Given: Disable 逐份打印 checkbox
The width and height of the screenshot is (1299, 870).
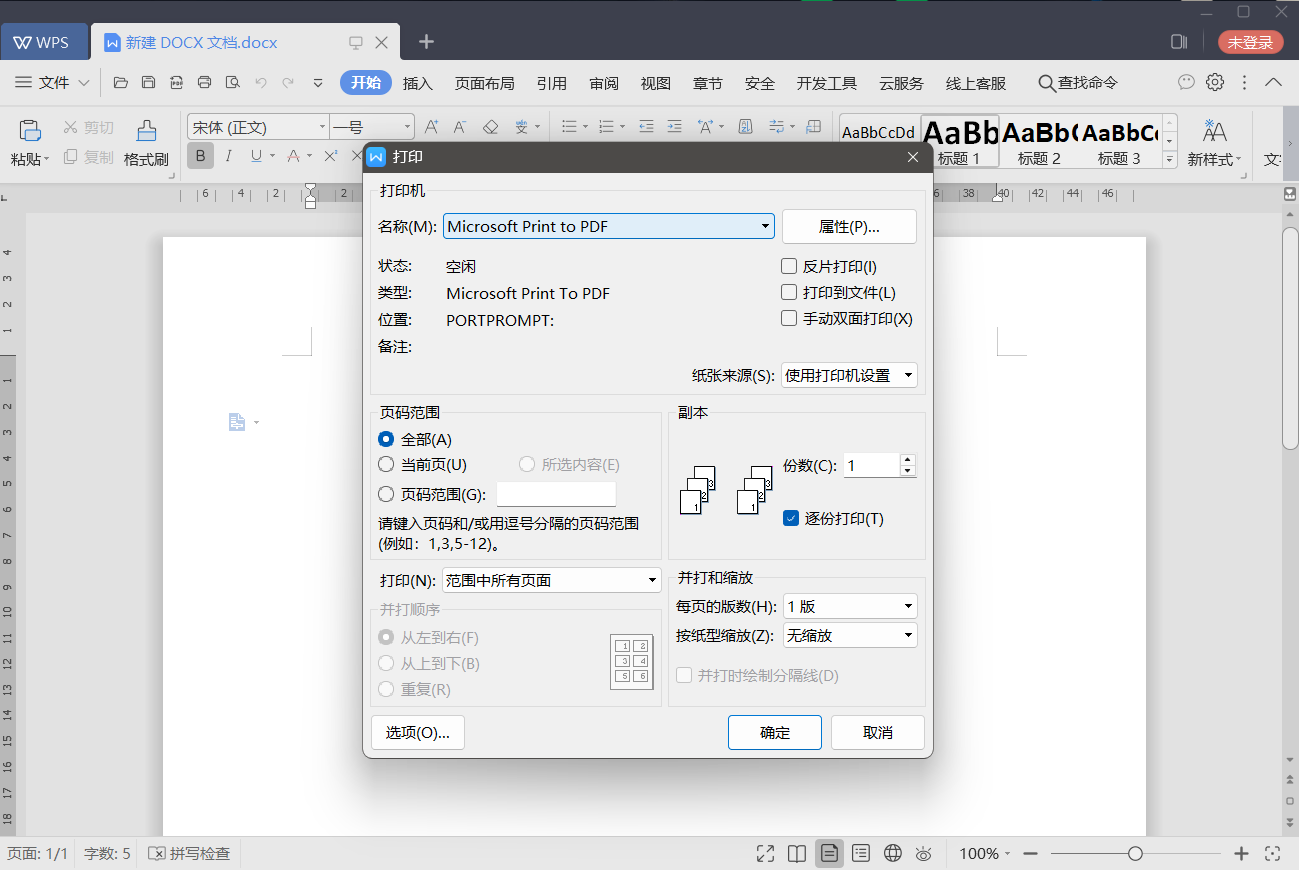Looking at the screenshot, I should click(789, 518).
